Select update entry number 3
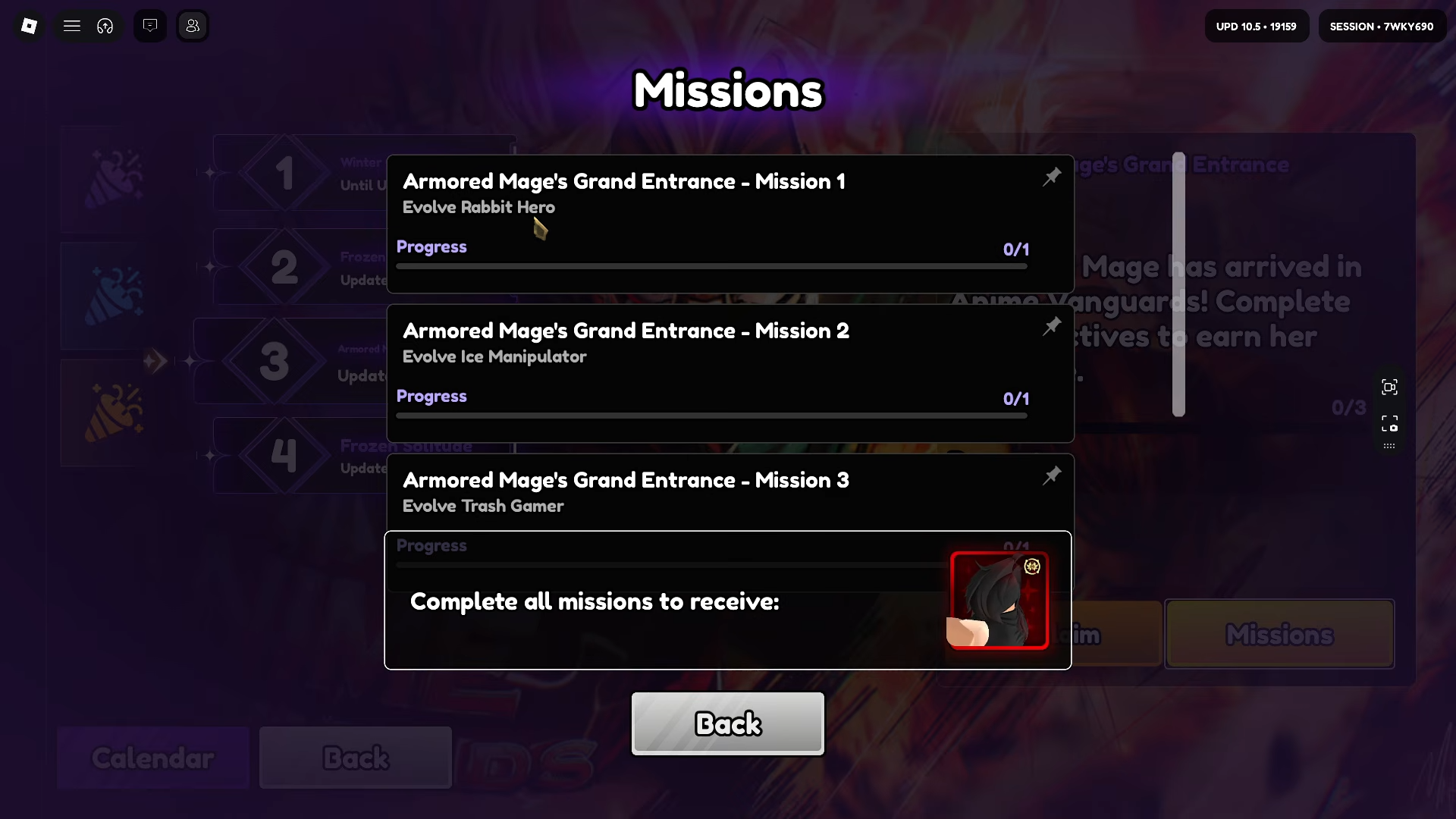Viewport: 1456px width, 819px height. click(x=290, y=361)
